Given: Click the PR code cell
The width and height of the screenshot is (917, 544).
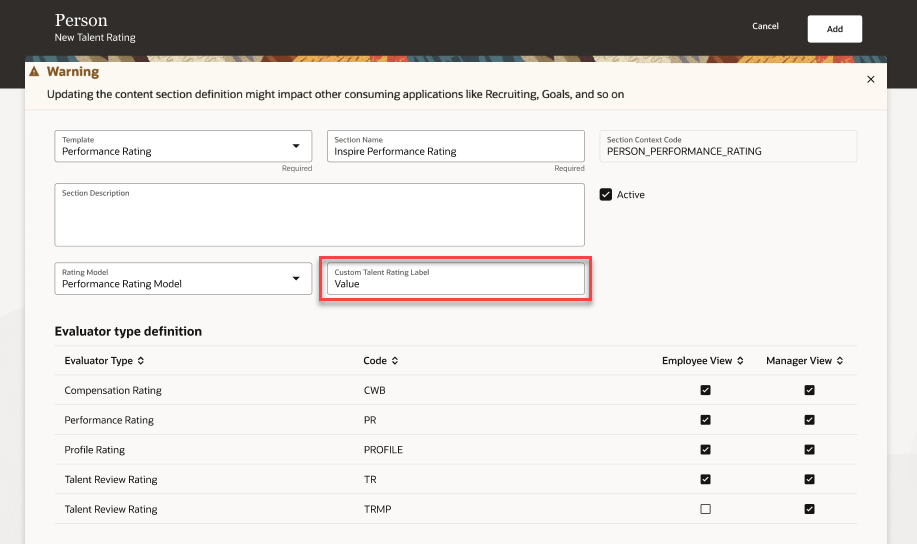Looking at the screenshot, I should pyautogui.click(x=370, y=420).
